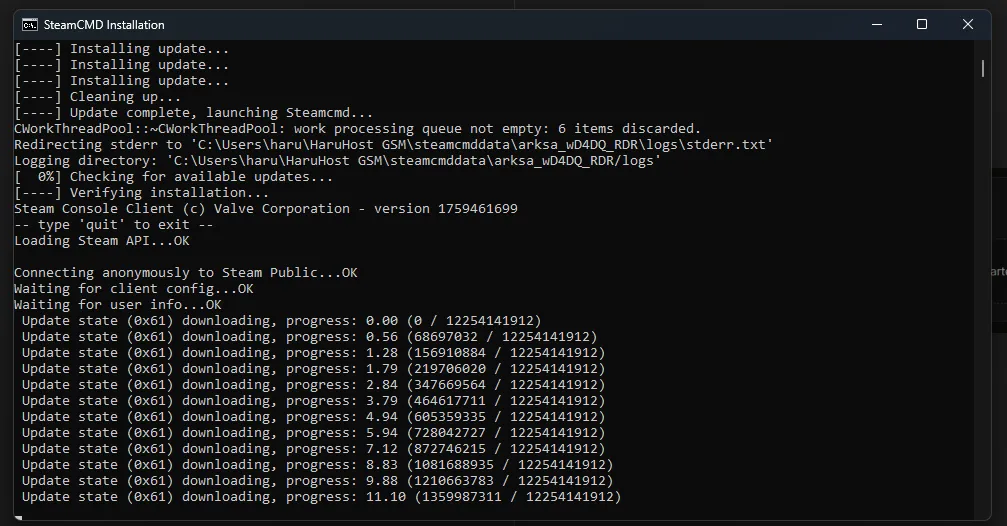The height and width of the screenshot is (526, 1007).
Task: Click the 'Logging directory:' line
Action: point(338,161)
